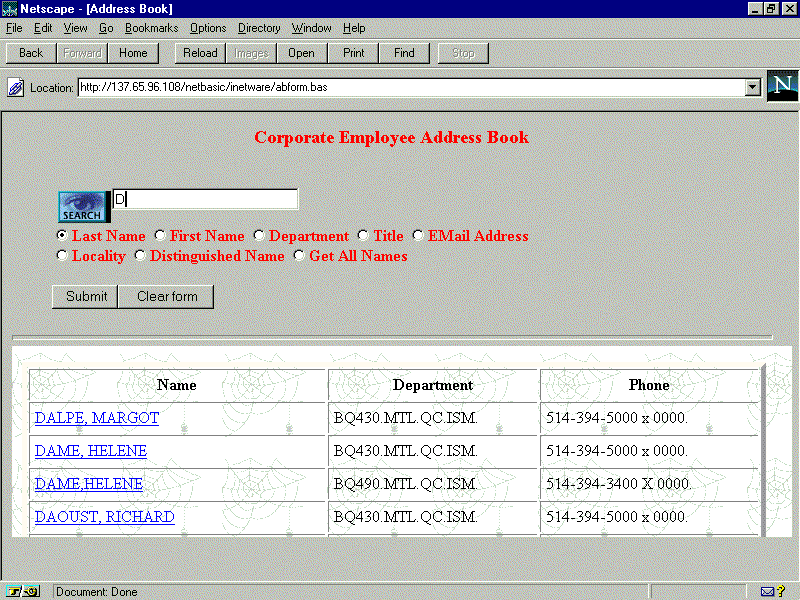Select the Title radio button
The image size is (800, 600).
(363, 235)
